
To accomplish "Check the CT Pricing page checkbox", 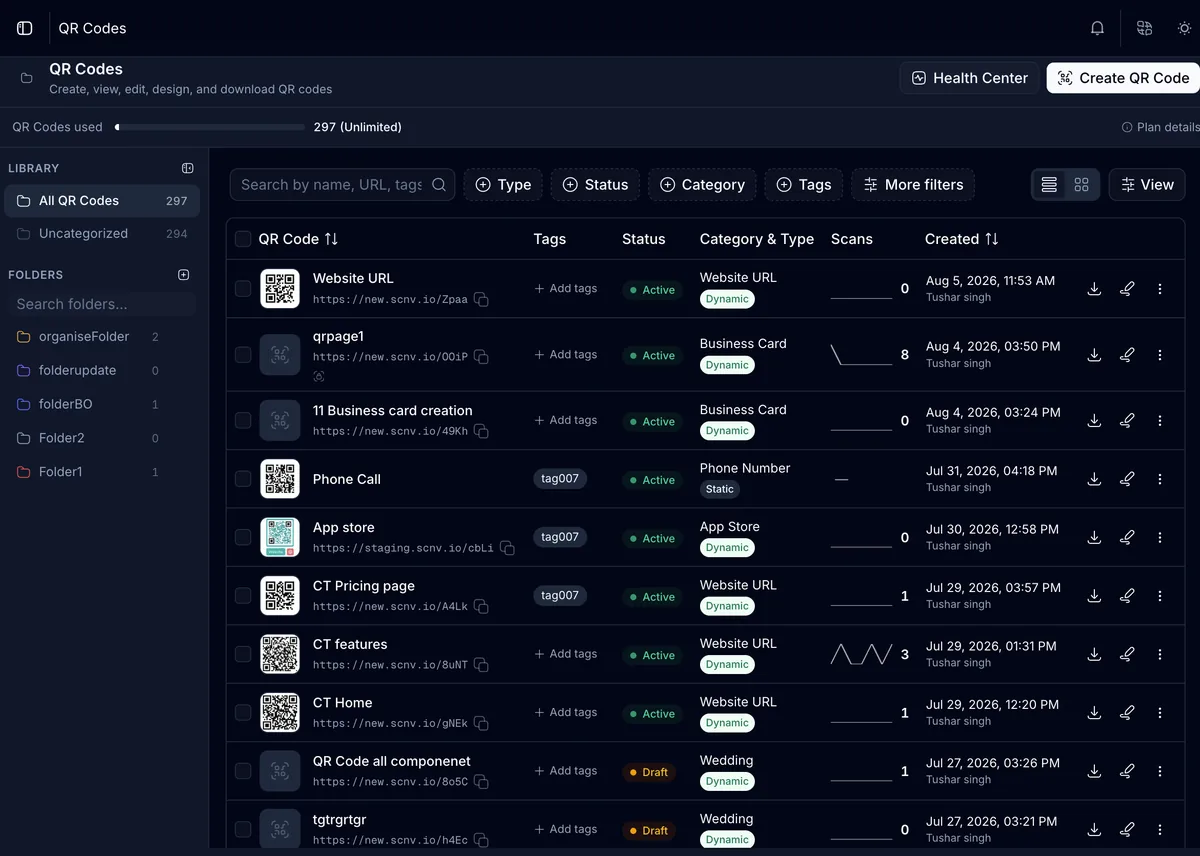I will (243, 596).
